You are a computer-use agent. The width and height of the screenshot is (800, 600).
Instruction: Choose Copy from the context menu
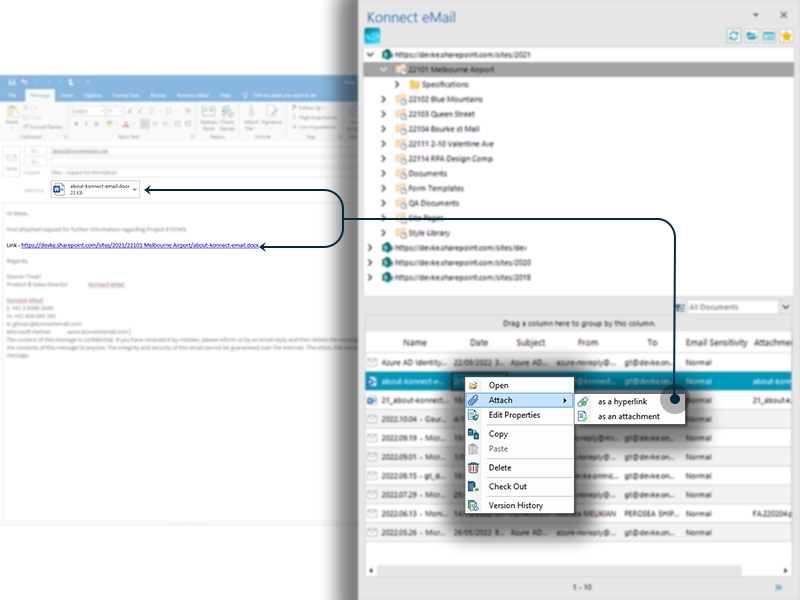(x=519, y=434)
